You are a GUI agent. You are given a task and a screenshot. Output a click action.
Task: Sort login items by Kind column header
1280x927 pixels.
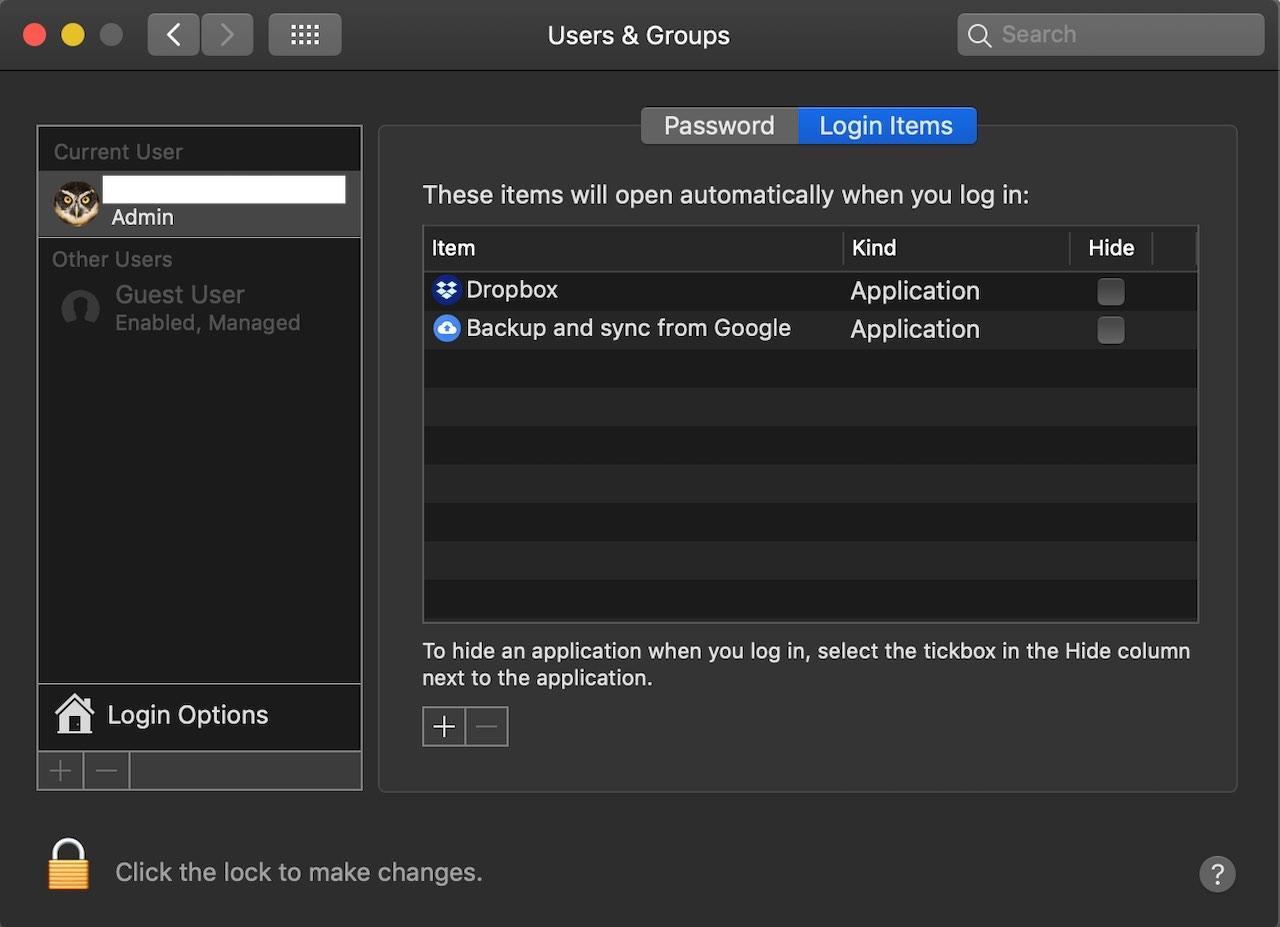pyautogui.click(x=874, y=248)
